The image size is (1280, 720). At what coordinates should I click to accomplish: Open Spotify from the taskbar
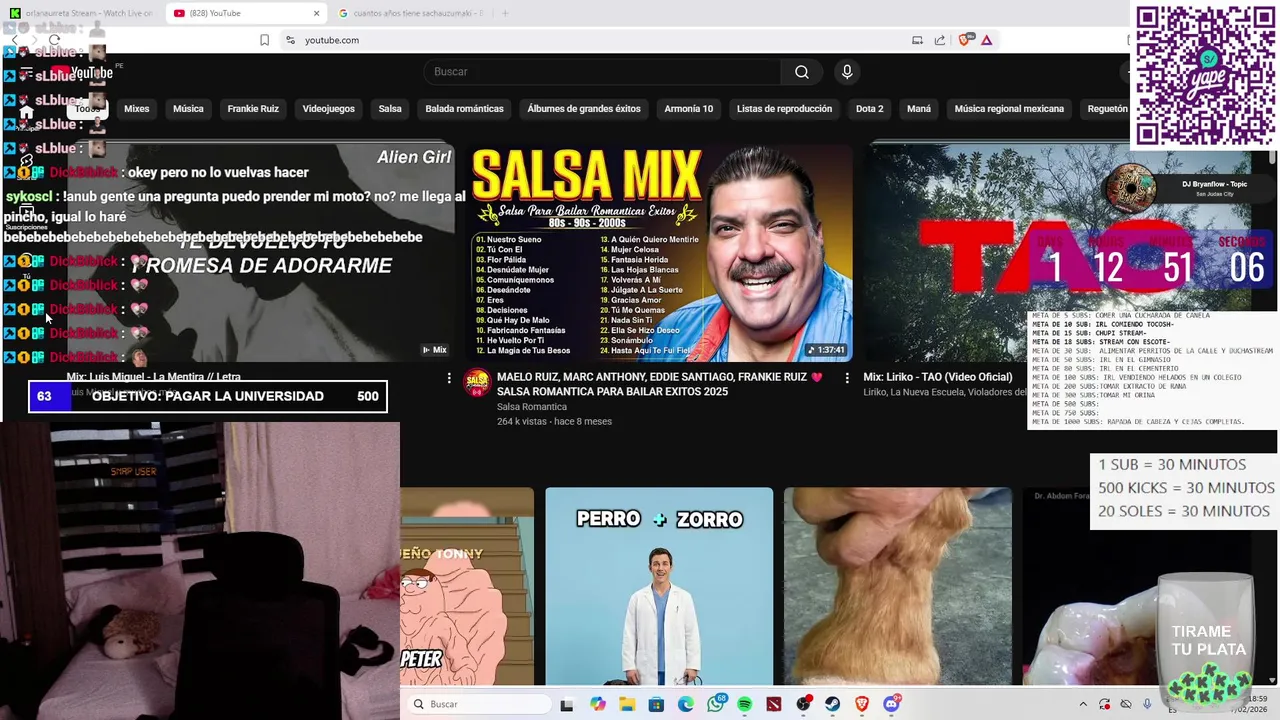pos(745,705)
